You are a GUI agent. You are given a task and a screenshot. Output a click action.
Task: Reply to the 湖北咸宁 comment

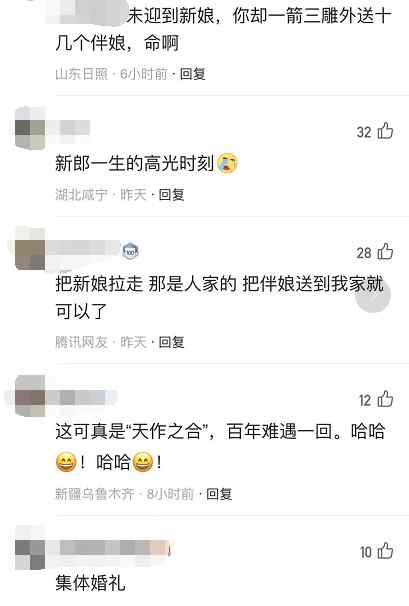(172, 194)
